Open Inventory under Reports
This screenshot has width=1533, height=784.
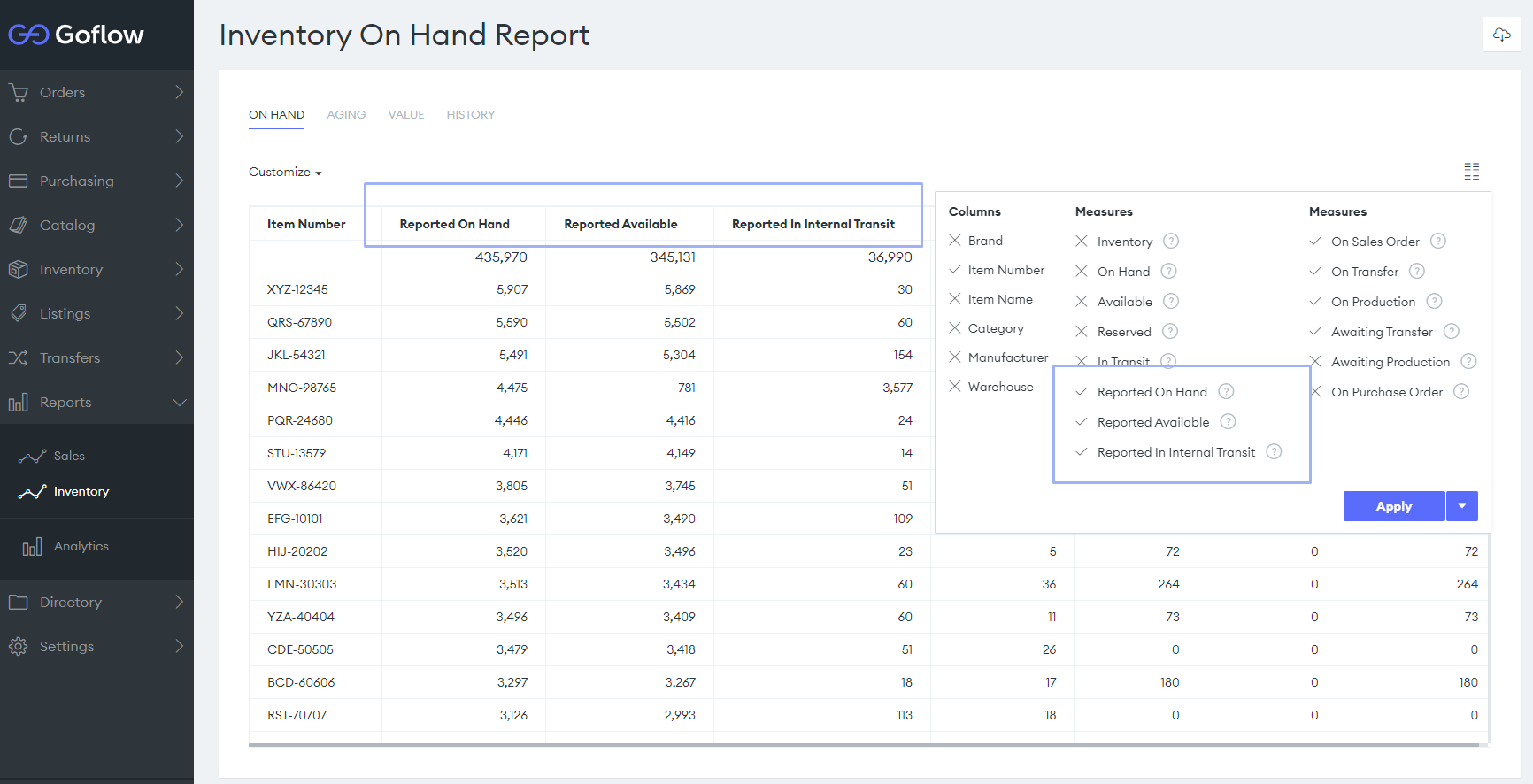(81, 491)
